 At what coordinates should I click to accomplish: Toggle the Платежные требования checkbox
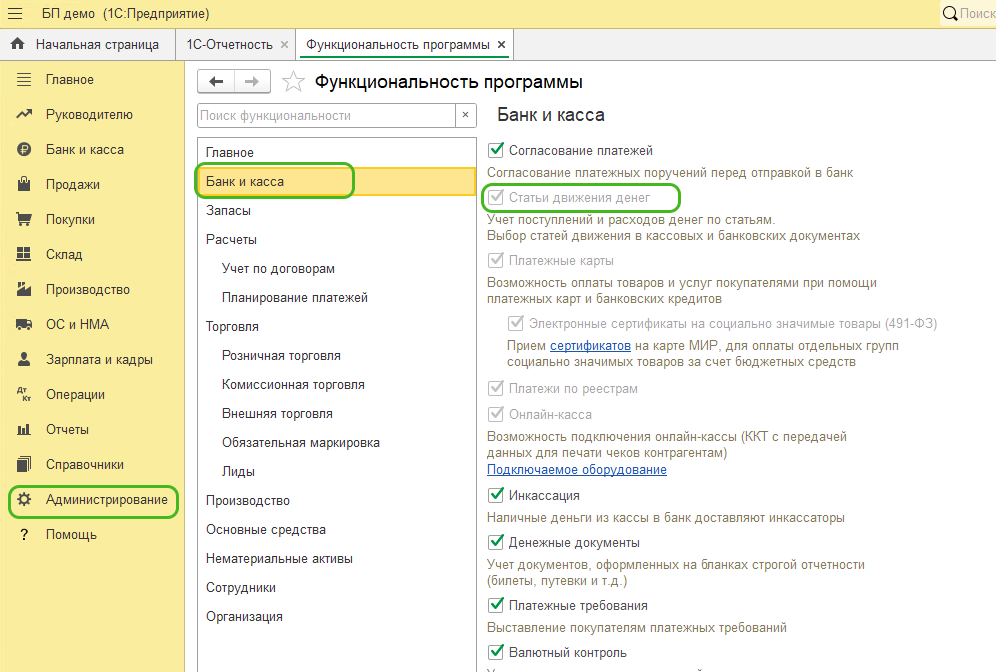495,606
